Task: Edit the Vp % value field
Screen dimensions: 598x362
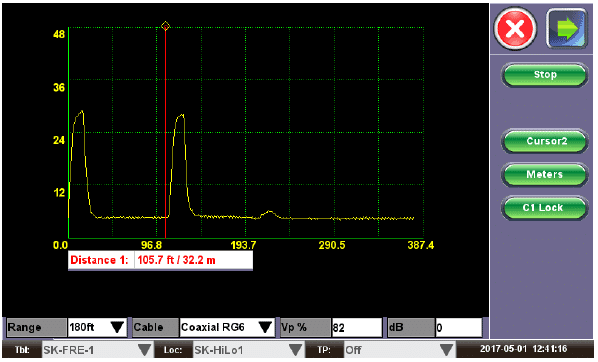Action: [x=357, y=328]
